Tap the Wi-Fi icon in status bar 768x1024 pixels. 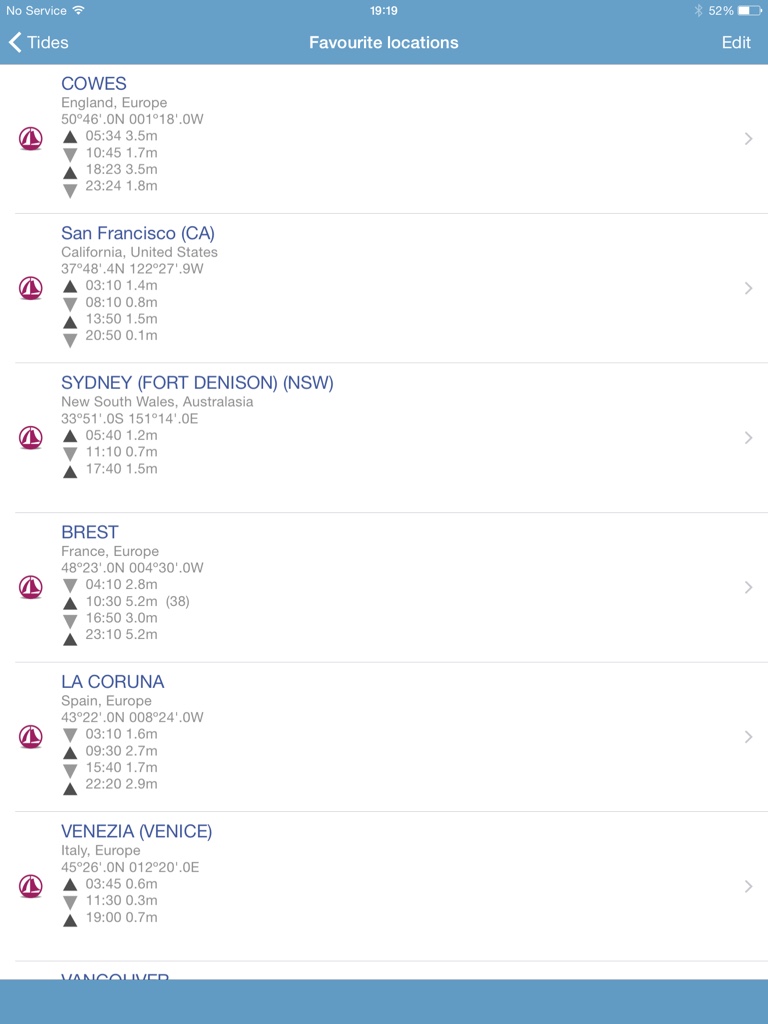[x=78, y=10]
